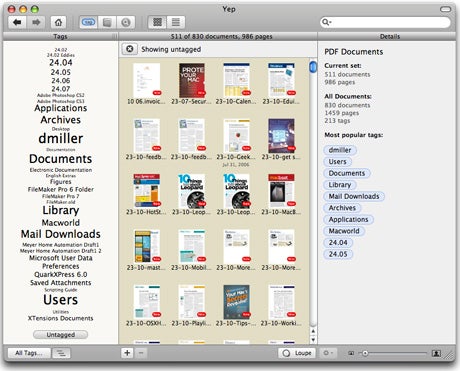The width and height of the screenshot is (460, 371).
Task: Switch to the clock history view icon
Action: point(126,22)
